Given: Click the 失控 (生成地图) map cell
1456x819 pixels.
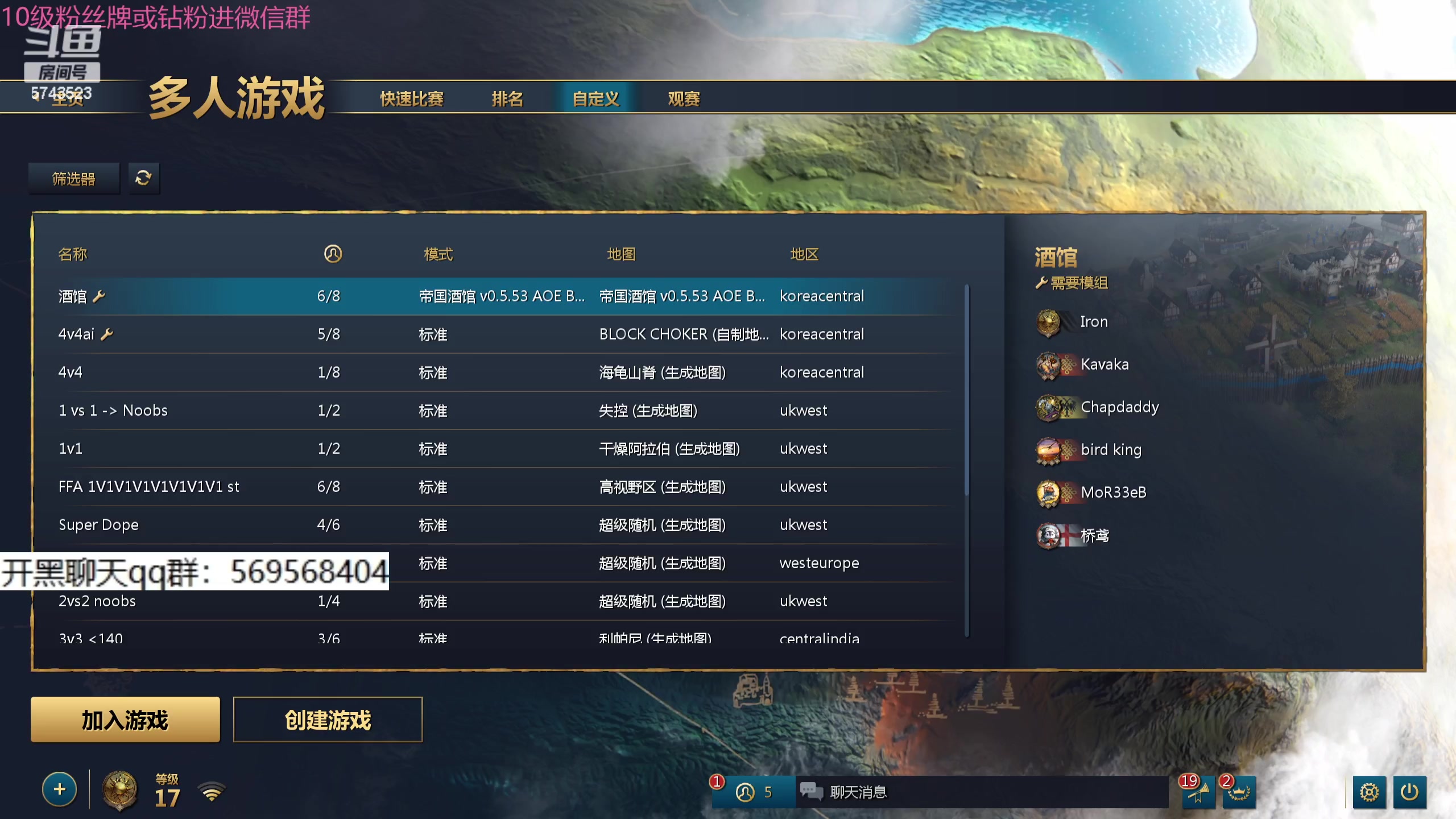Looking at the screenshot, I should tap(648, 410).
